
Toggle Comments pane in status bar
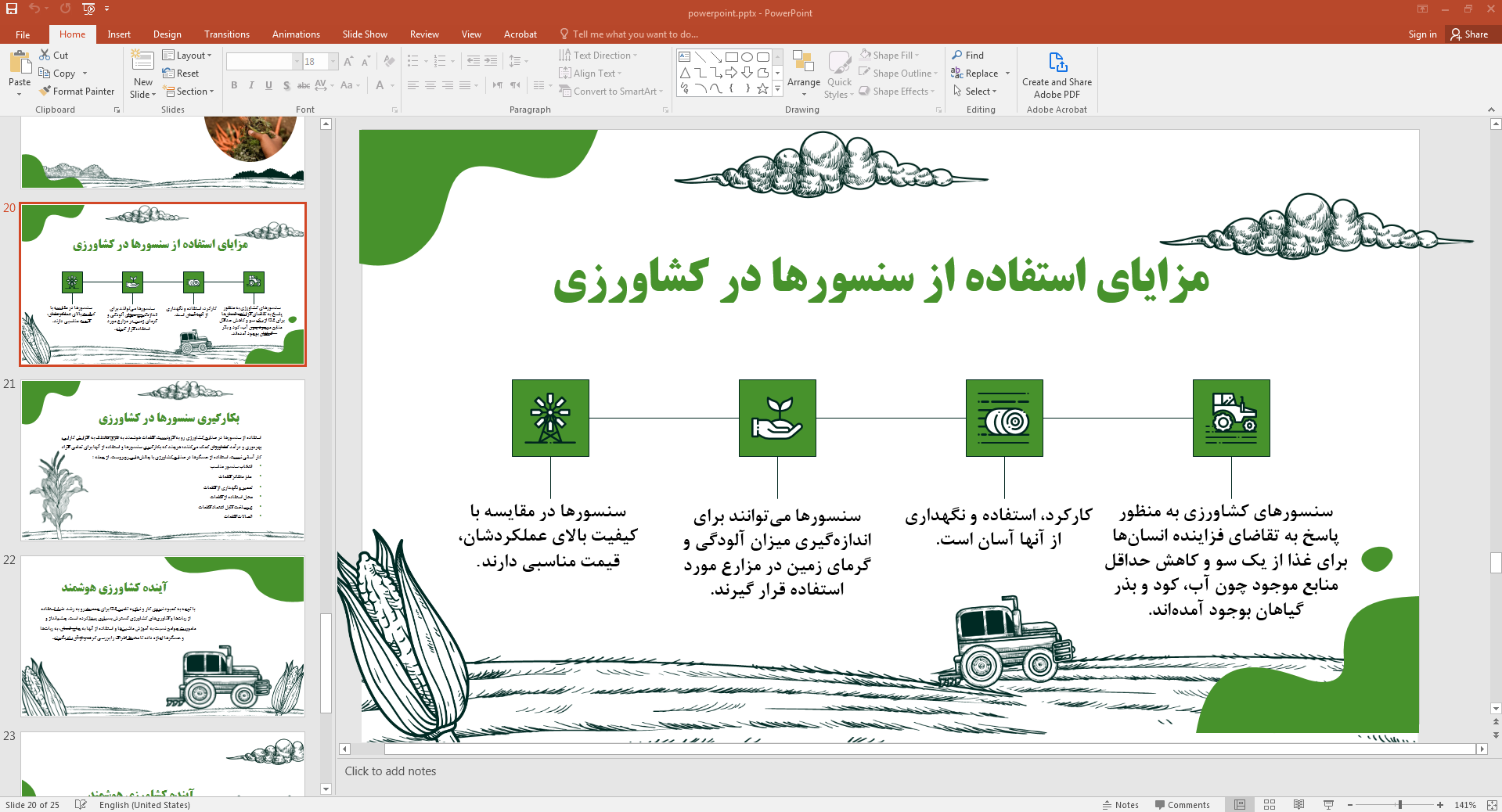pos(1182,804)
